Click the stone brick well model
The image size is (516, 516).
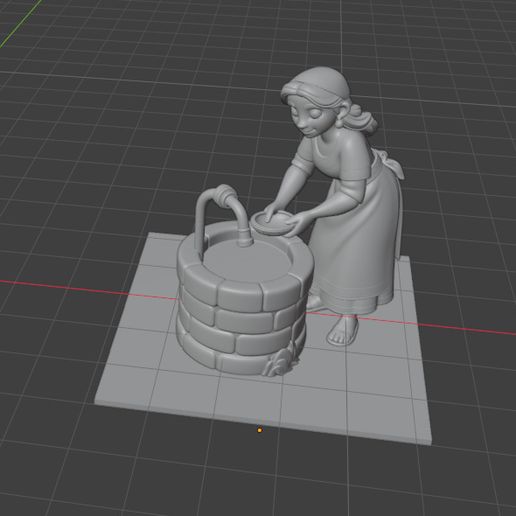point(245,298)
